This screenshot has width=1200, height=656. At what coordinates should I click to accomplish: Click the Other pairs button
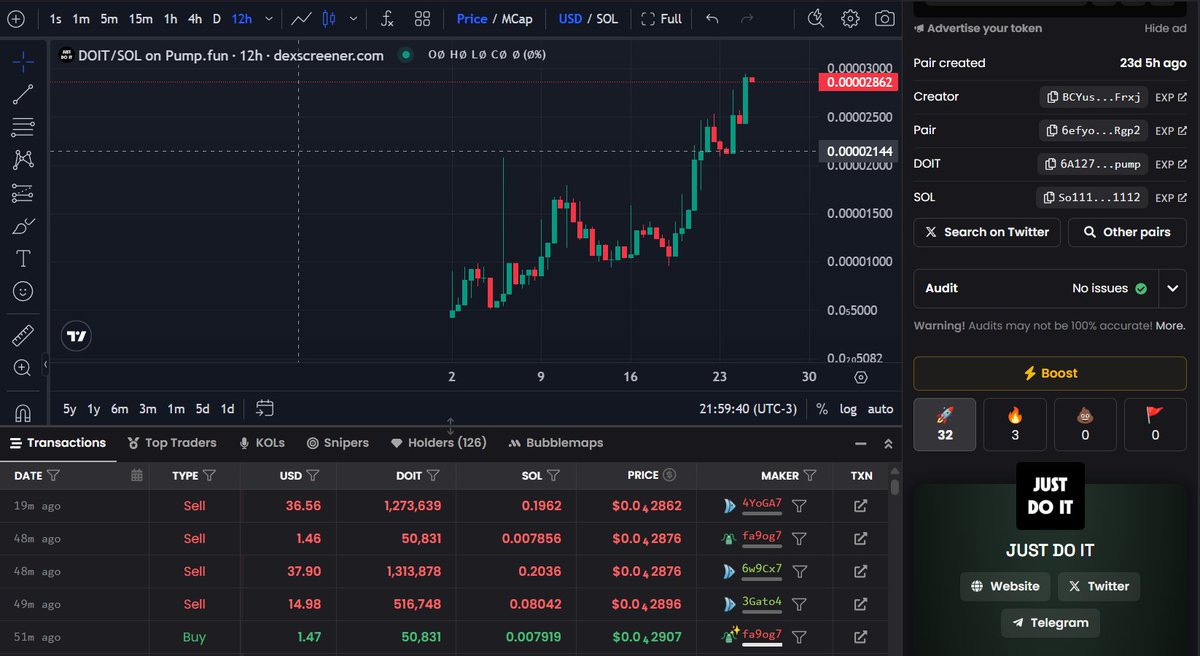point(1127,232)
